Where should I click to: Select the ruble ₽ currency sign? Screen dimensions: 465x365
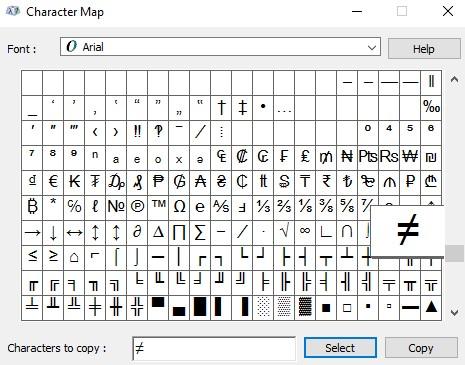click(410, 183)
